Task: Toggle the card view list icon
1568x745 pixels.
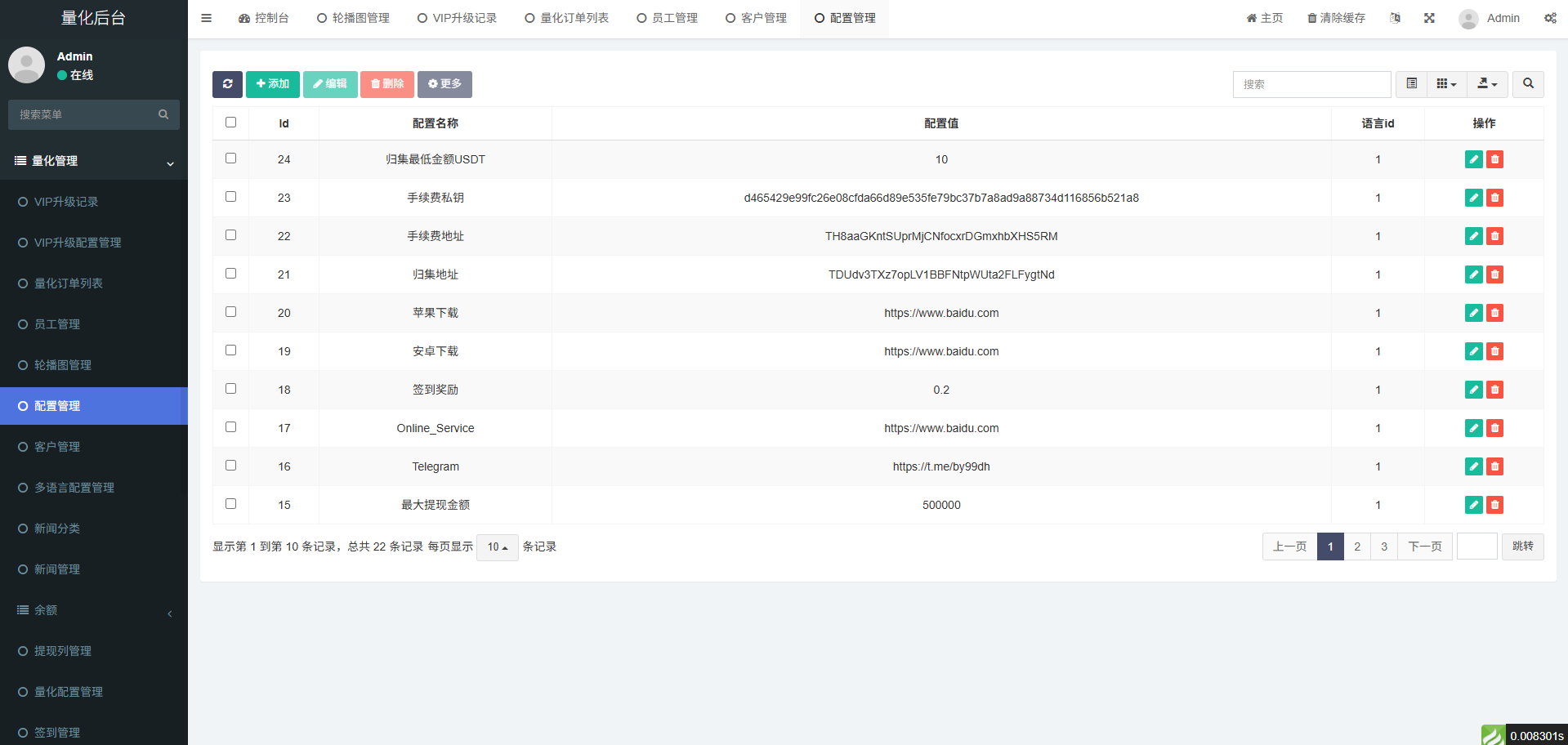Action: (x=1411, y=84)
